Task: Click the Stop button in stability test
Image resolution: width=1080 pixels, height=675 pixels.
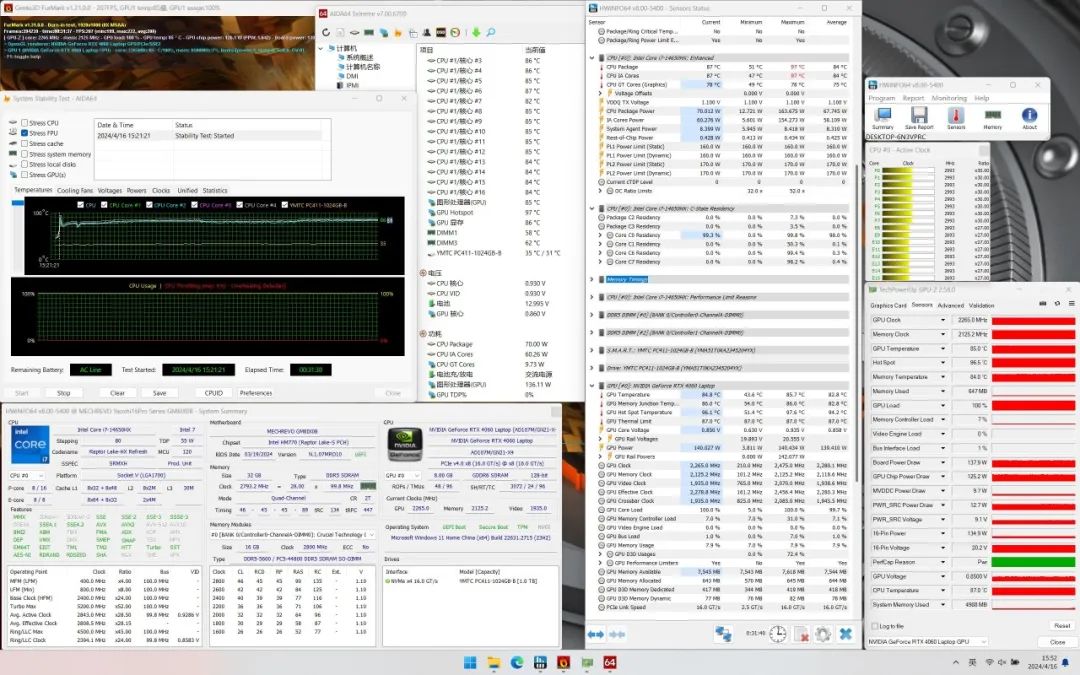Action: click(x=63, y=393)
